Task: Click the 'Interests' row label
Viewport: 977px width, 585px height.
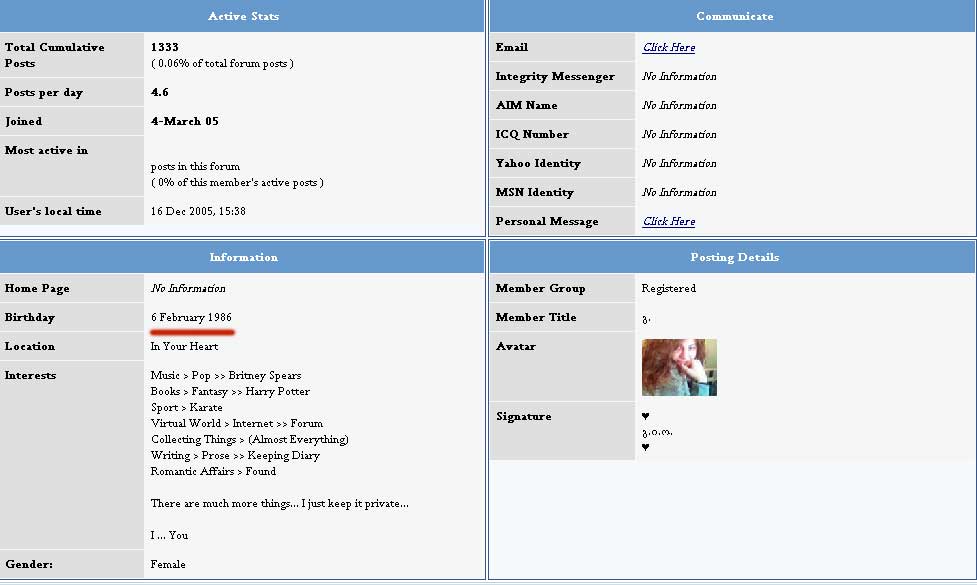Action: tap(30, 375)
